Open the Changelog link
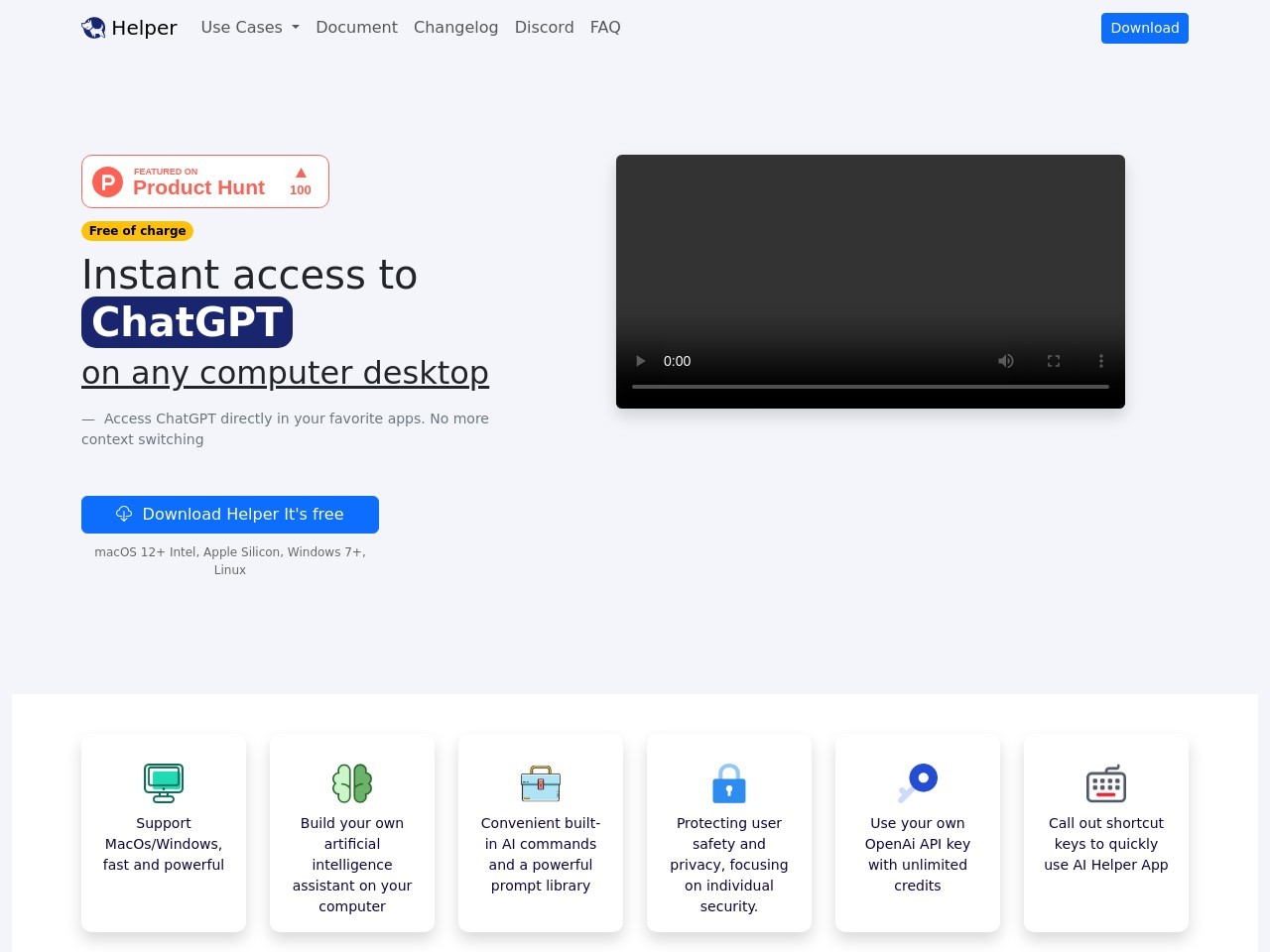This screenshot has height=952, width=1270. coord(455,28)
